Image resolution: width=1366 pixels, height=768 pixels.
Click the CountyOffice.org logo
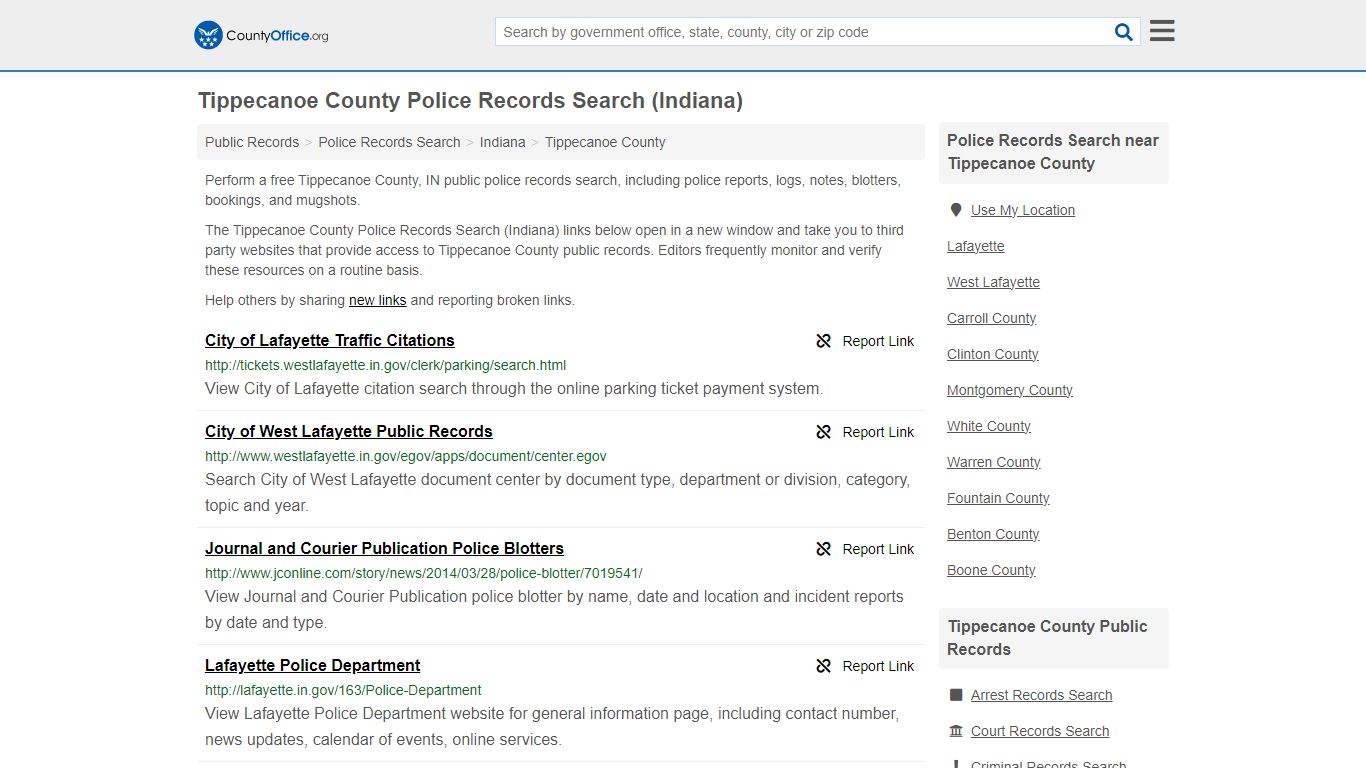(261, 35)
